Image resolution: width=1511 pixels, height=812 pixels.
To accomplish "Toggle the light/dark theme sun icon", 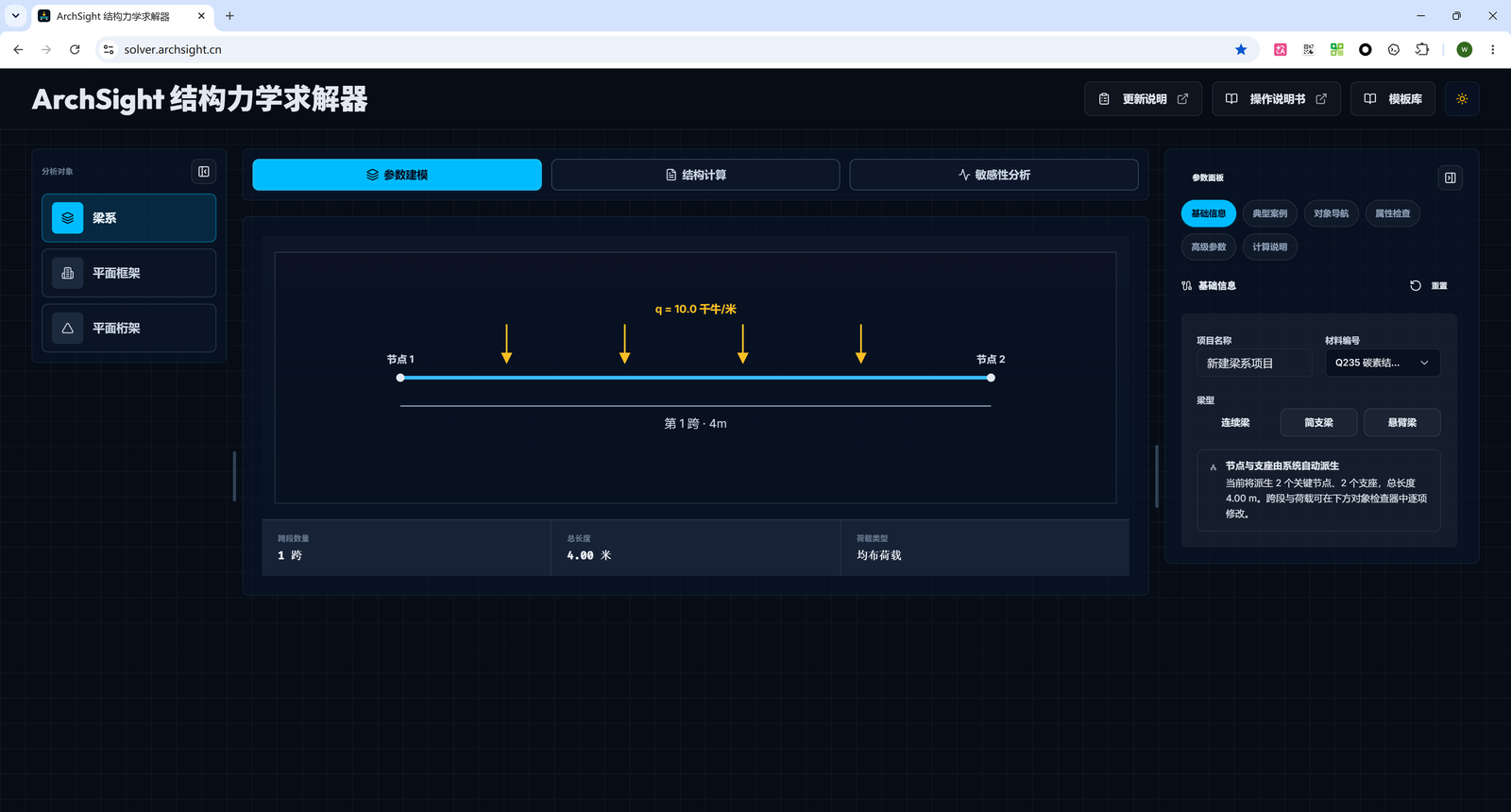I will [x=1462, y=99].
